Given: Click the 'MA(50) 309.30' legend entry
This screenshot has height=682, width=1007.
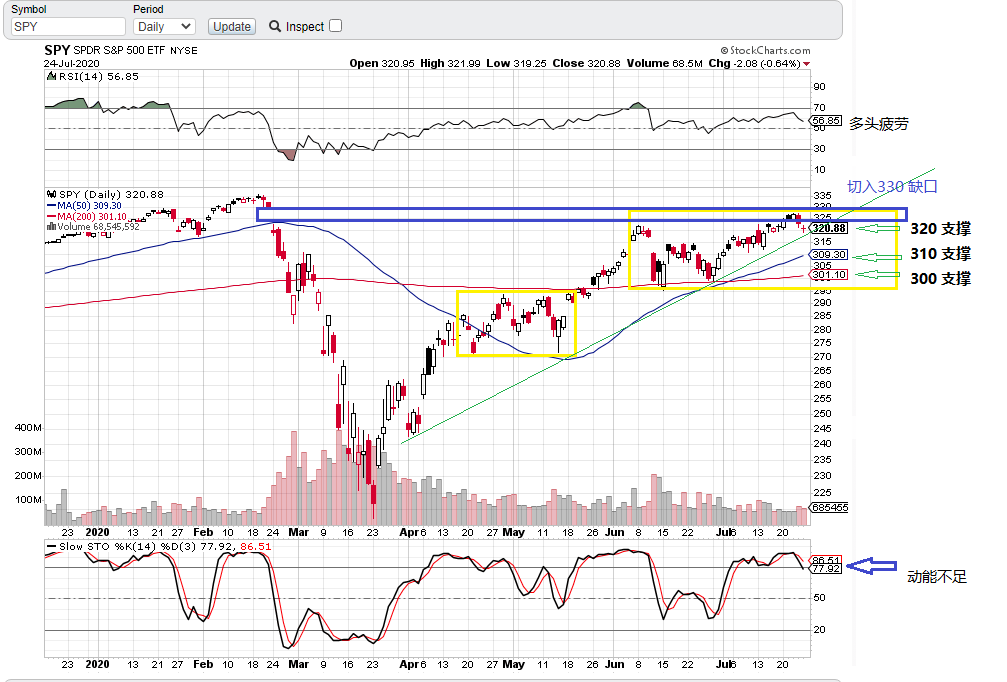Looking at the screenshot, I should click(x=89, y=205).
